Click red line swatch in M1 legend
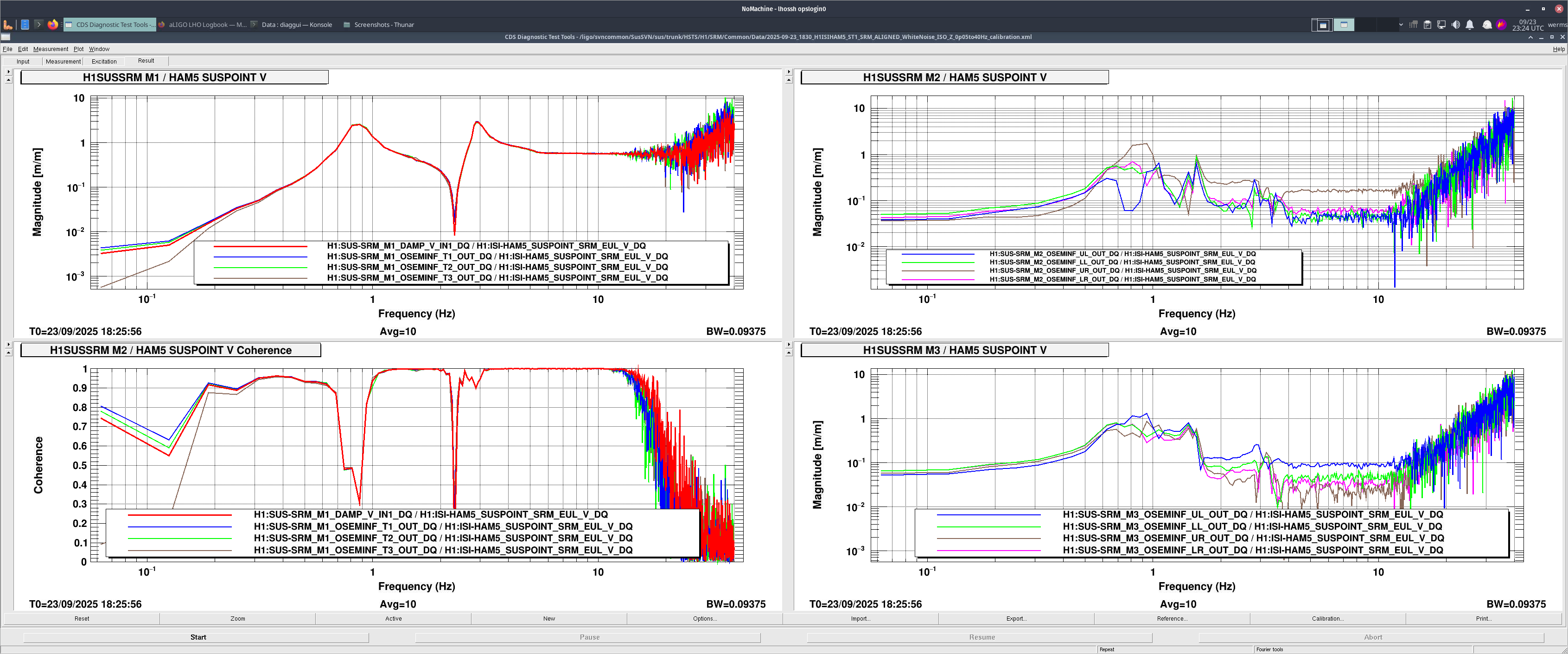The image size is (1568, 654). (260, 246)
